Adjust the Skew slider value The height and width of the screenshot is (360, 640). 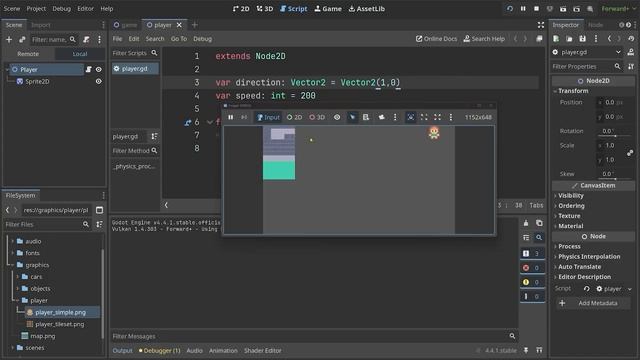(615, 178)
